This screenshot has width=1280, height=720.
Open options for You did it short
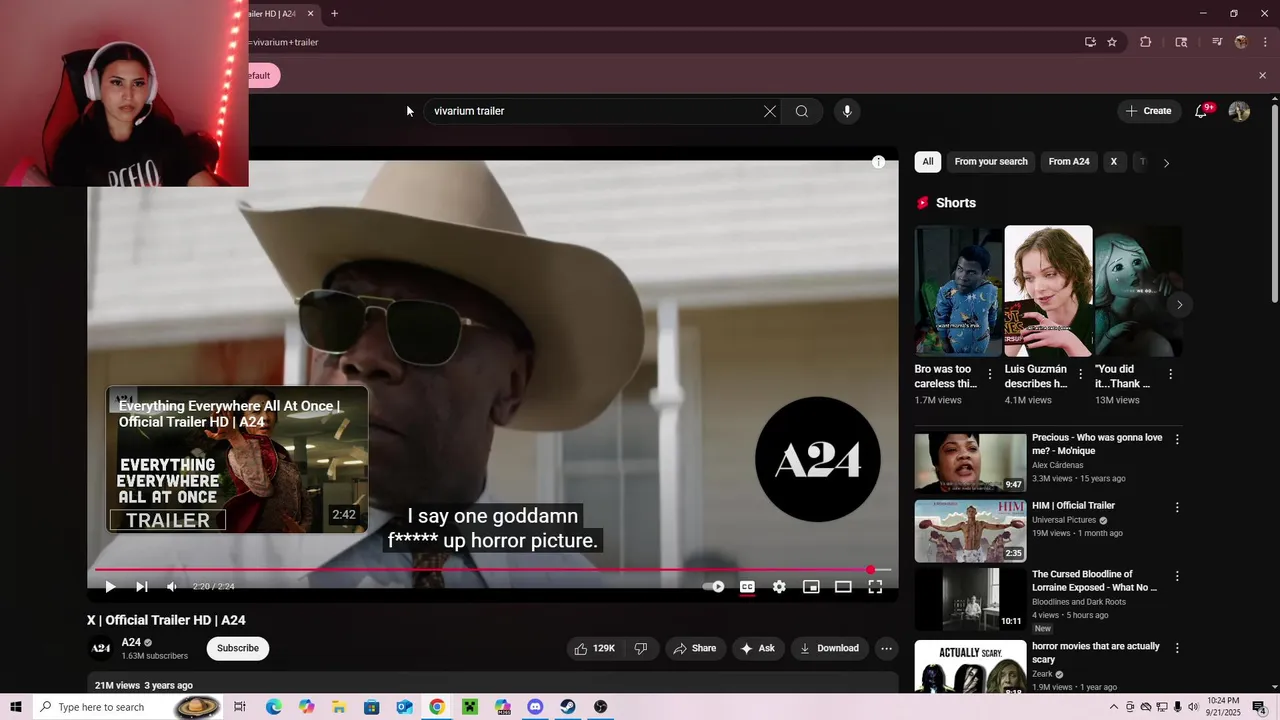(x=1170, y=374)
